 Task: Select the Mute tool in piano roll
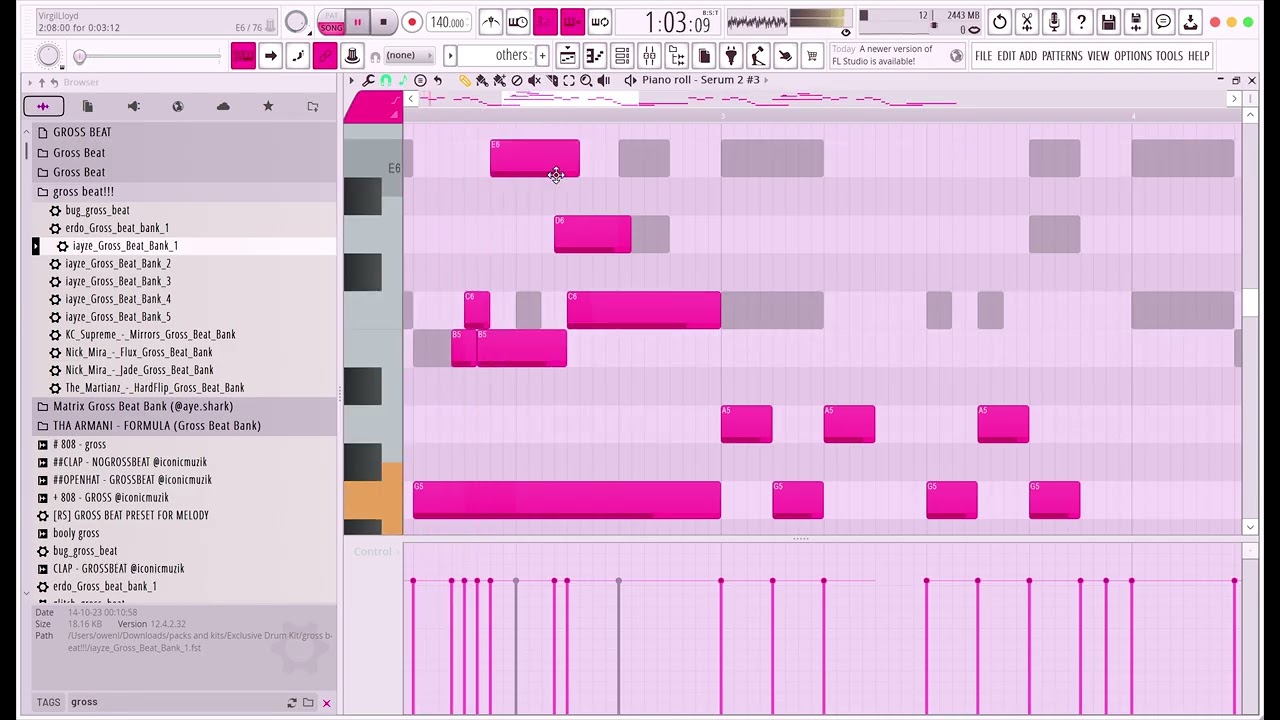[534, 80]
